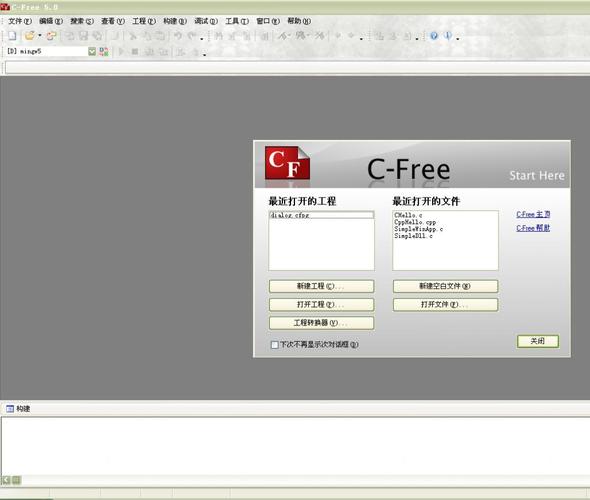Open the C-Free 帮助 link
This screenshot has width=590, height=500.
[533, 228]
